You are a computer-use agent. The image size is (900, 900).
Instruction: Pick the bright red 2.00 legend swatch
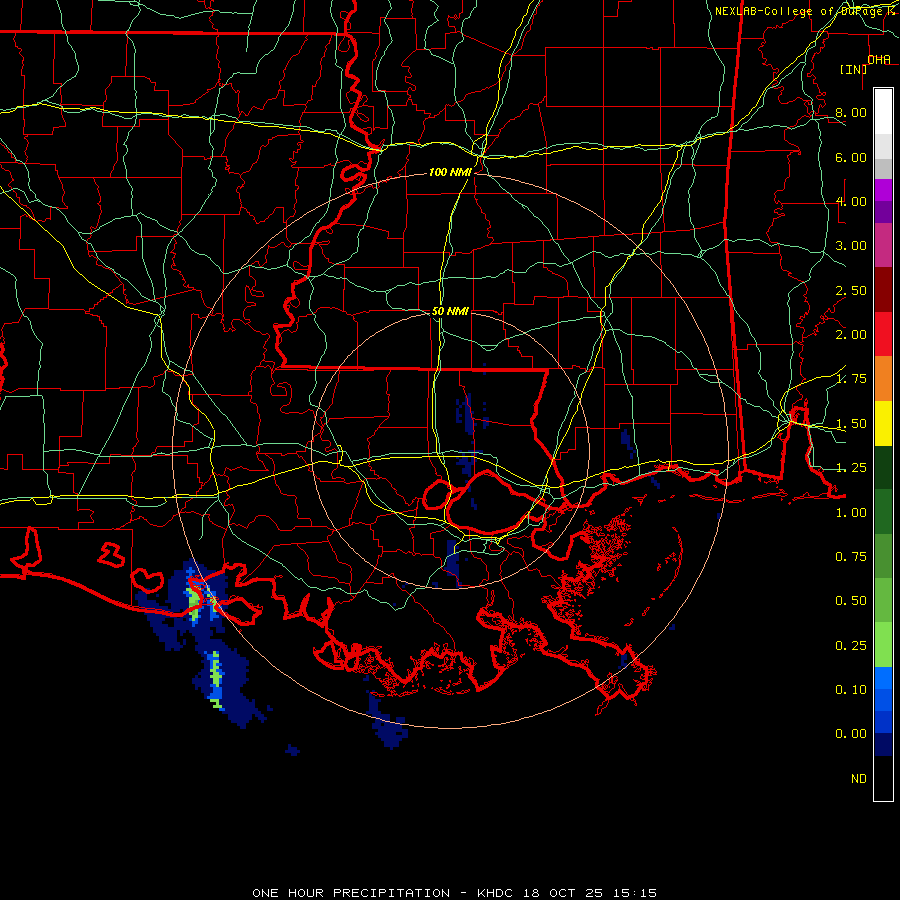[883, 334]
